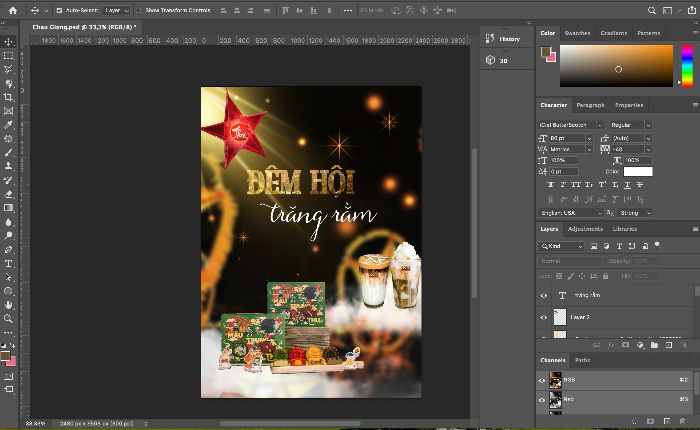Open font size dropdown arrow
The image size is (700, 430).
(589, 138)
